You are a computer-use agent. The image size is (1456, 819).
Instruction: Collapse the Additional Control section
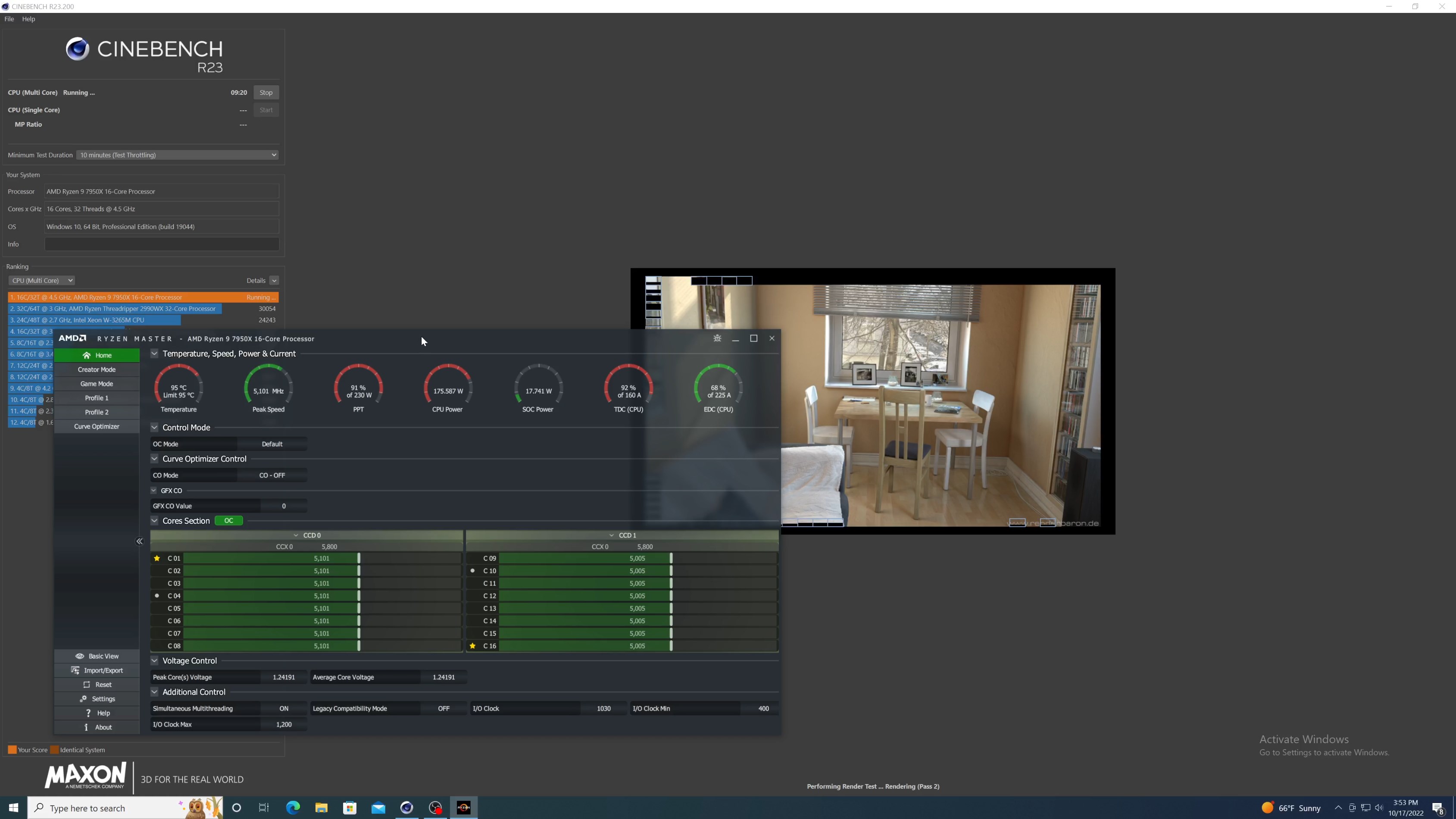point(154,692)
